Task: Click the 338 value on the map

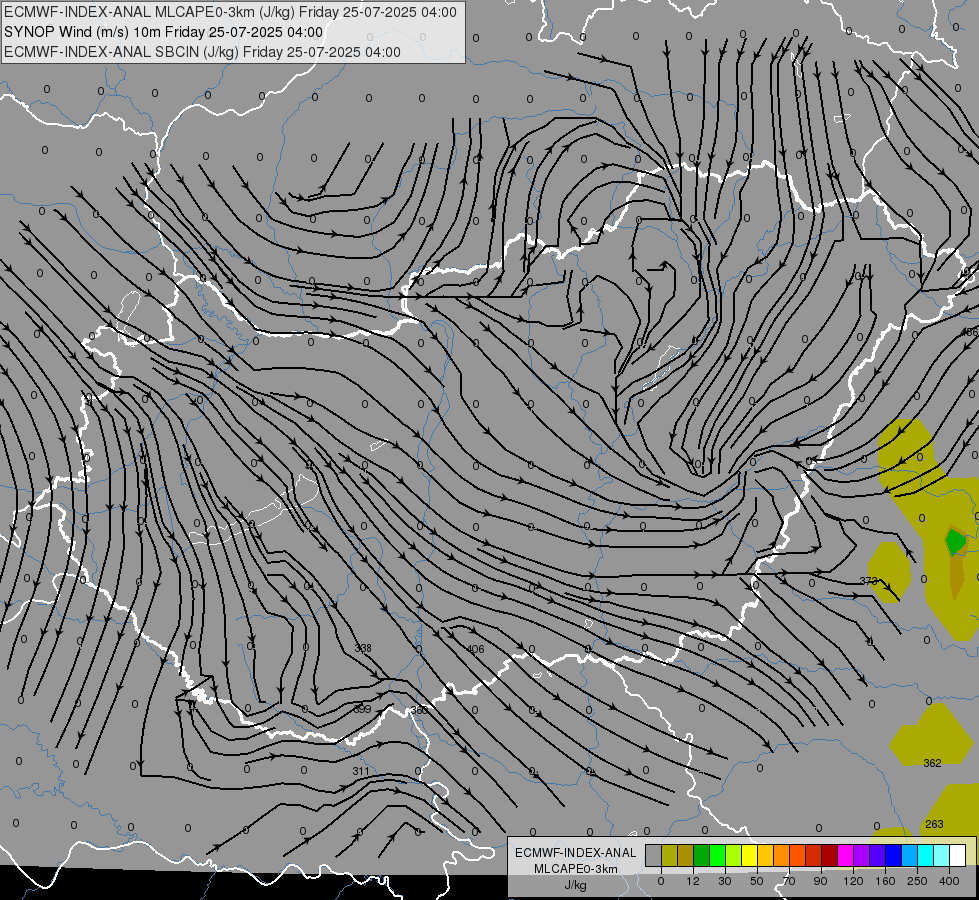Action: click(363, 648)
